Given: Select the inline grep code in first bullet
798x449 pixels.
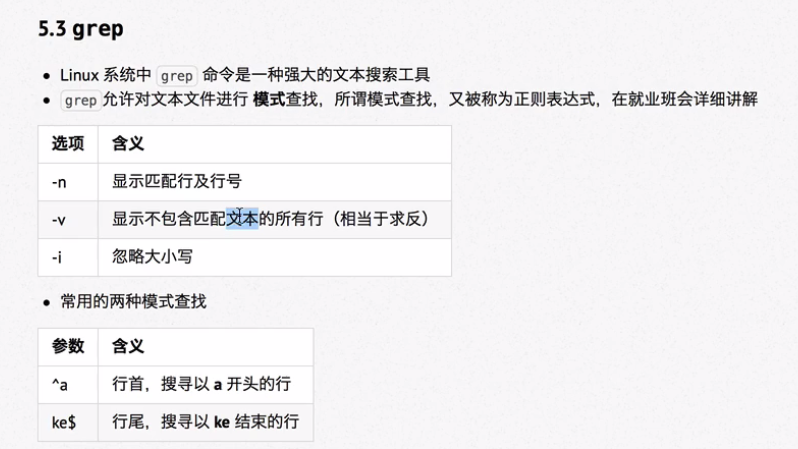Looking at the screenshot, I should coord(177,76).
